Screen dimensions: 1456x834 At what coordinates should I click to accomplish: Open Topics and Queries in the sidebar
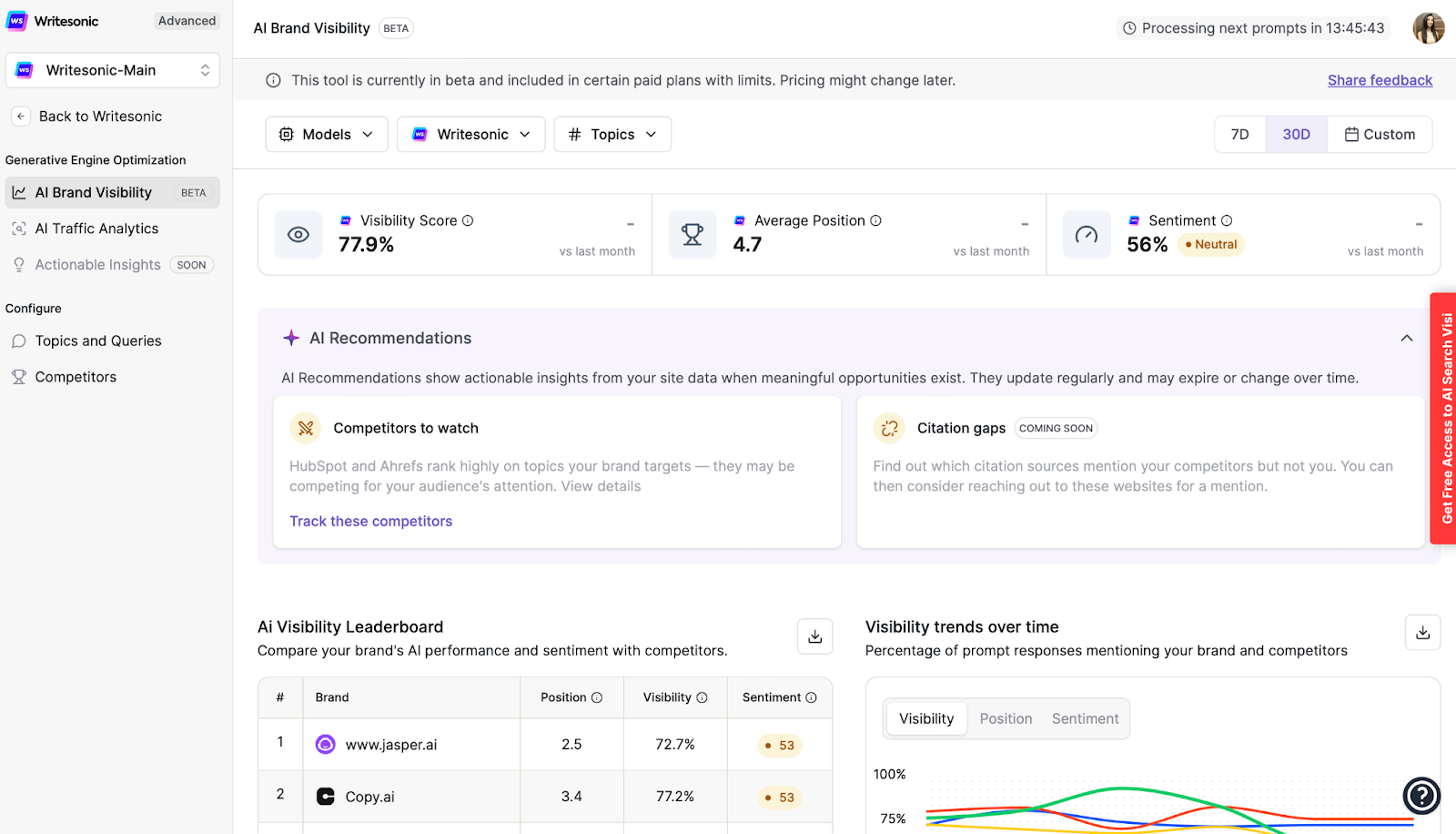coord(113,341)
